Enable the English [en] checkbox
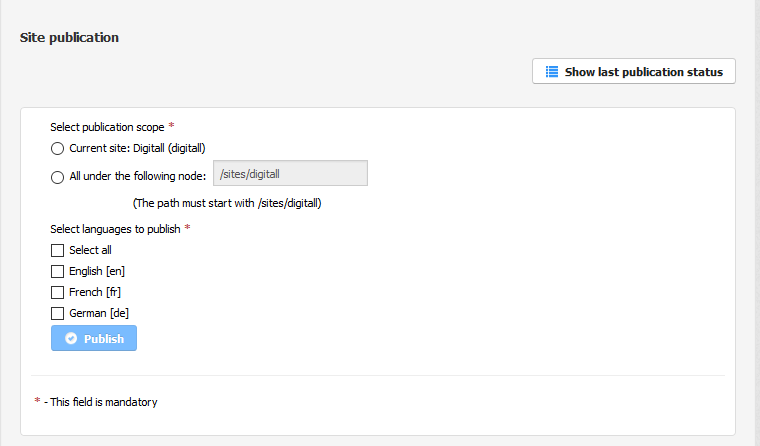The image size is (760, 446). point(57,271)
